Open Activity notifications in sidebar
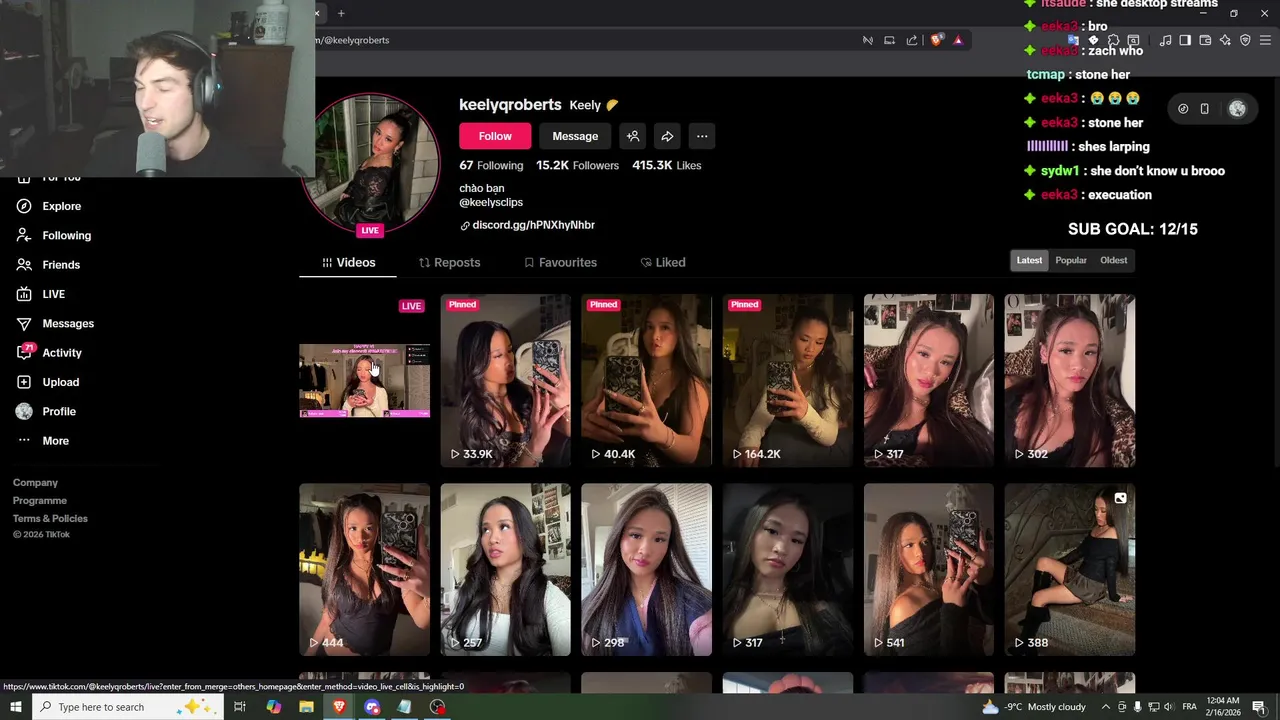 49,353
